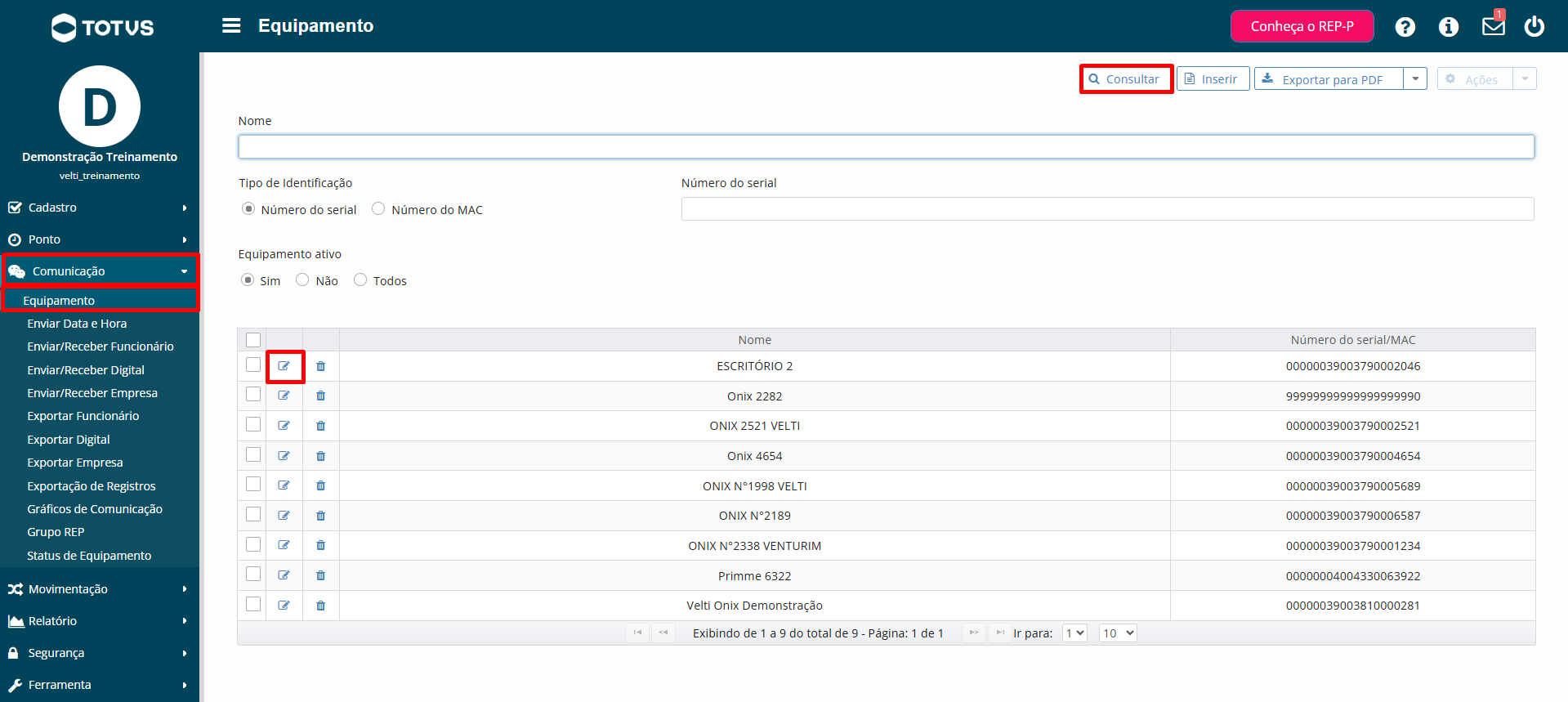The width and height of the screenshot is (1568, 702).
Task: Delete the Onix 4654 row
Action: point(320,456)
